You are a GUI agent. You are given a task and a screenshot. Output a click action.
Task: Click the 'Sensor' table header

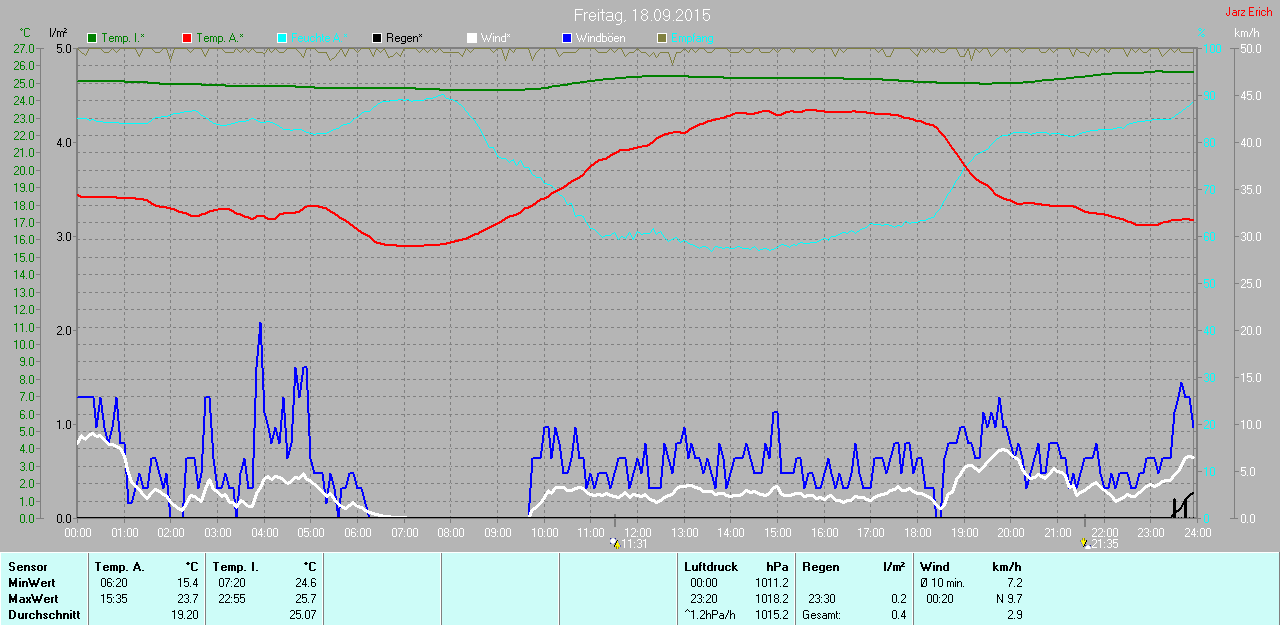(27, 567)
